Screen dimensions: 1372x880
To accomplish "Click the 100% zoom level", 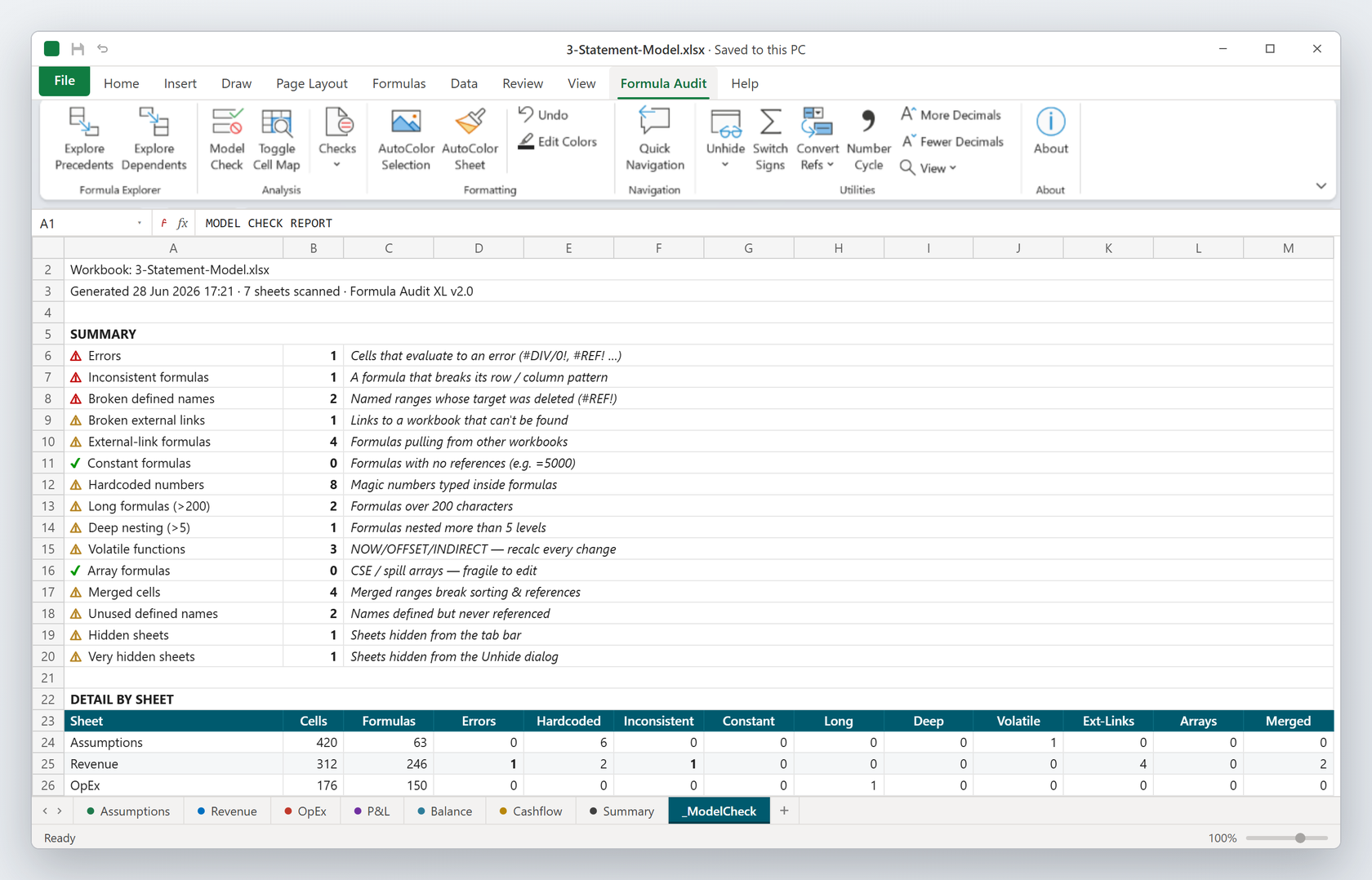I will [x=1223, y=838].
